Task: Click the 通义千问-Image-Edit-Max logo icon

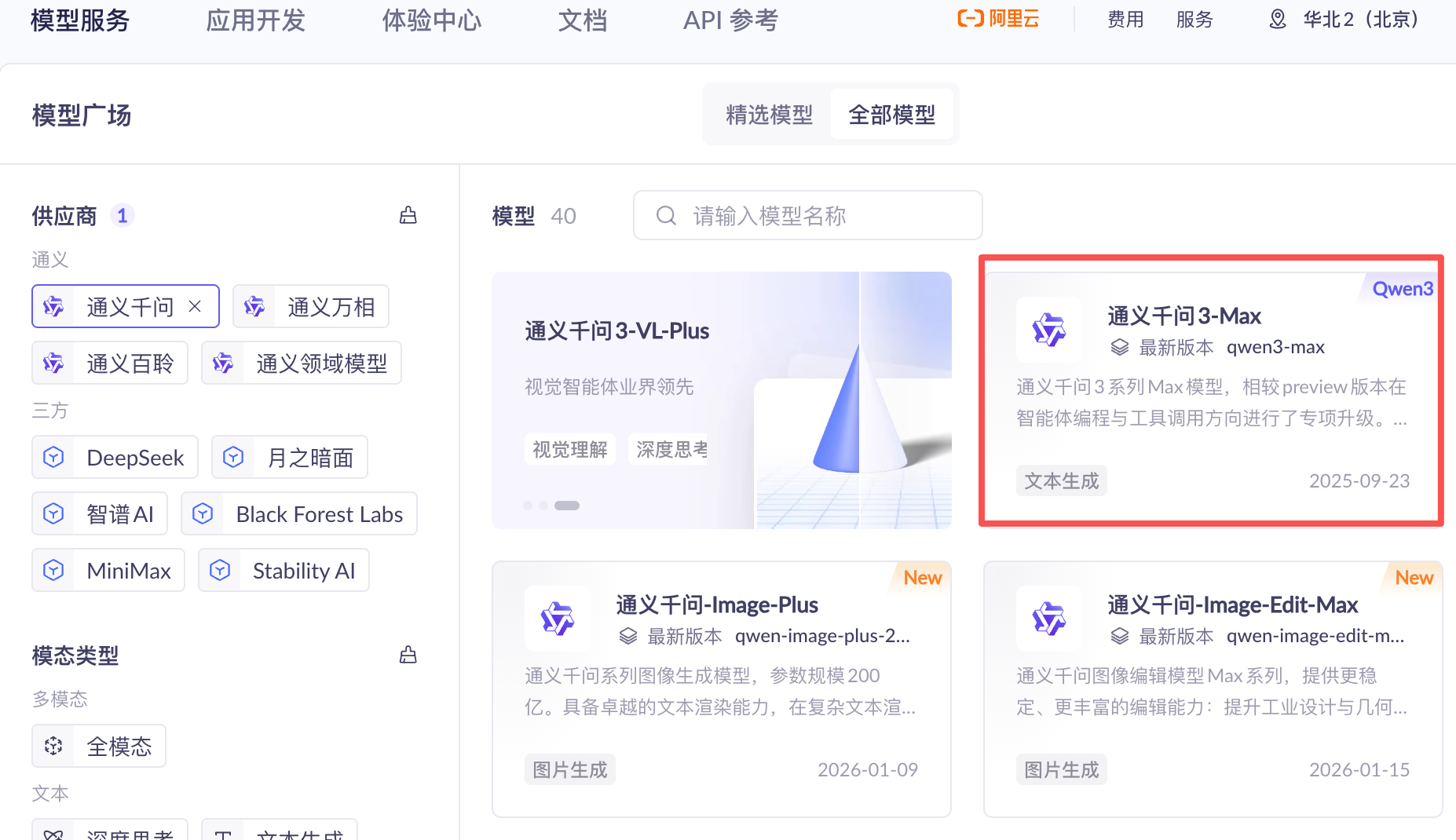Action: (1049, 619)
